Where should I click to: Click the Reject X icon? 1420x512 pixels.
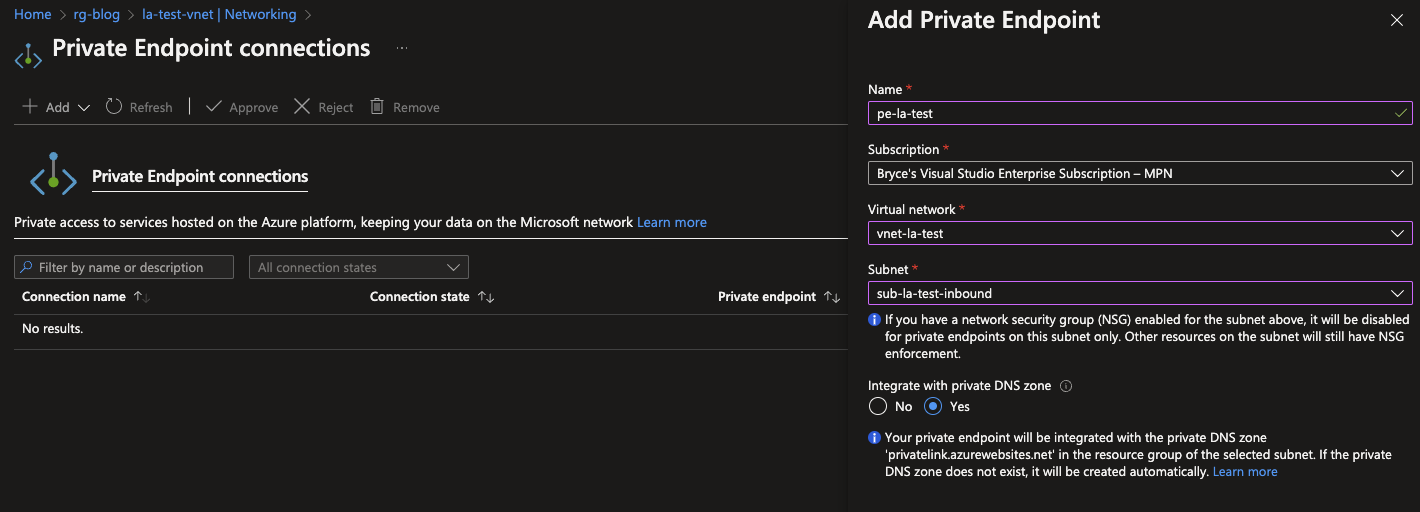[x=302, y=107]
